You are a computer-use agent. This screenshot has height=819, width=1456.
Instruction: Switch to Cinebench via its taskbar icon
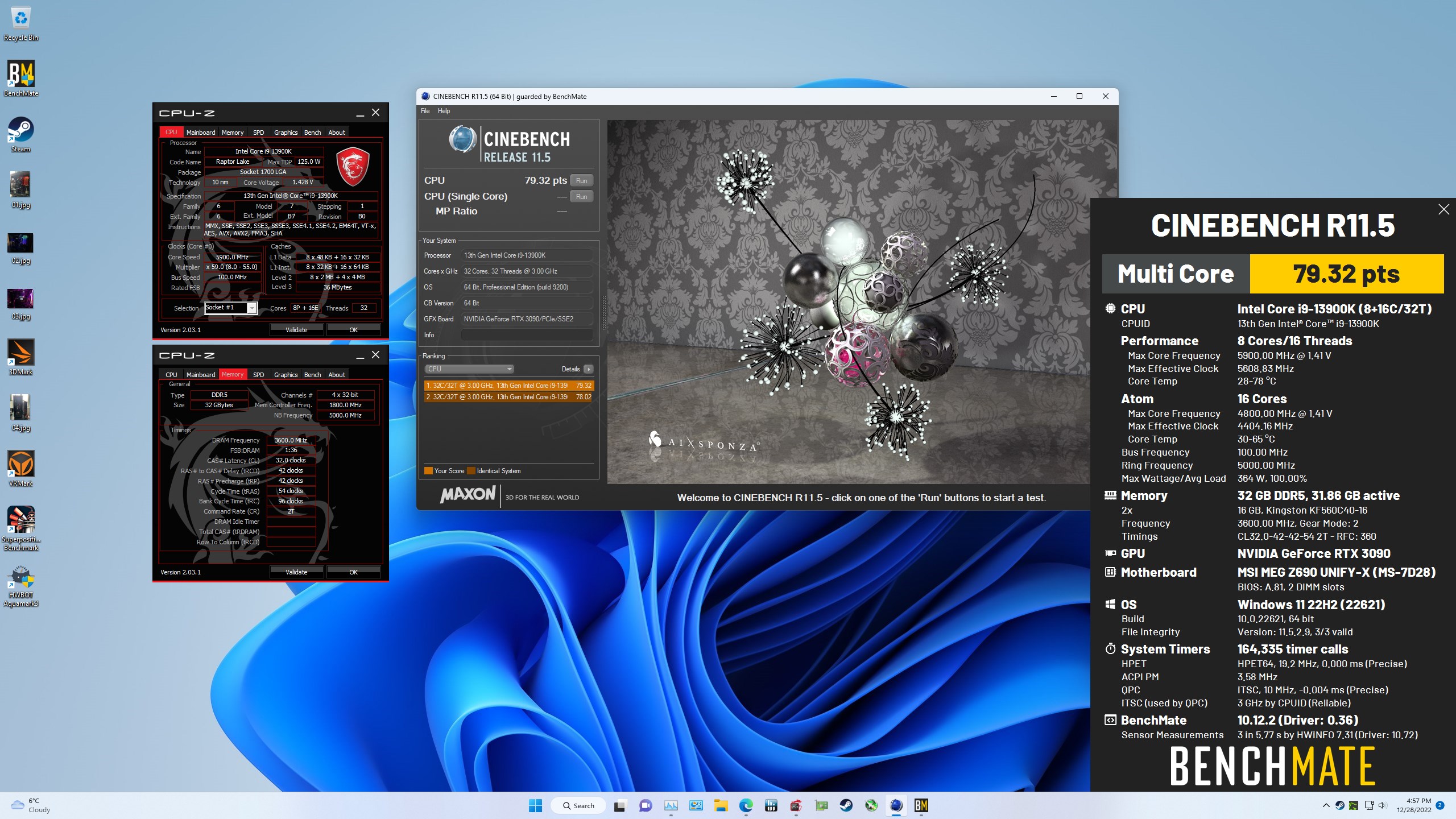(896, 805)
